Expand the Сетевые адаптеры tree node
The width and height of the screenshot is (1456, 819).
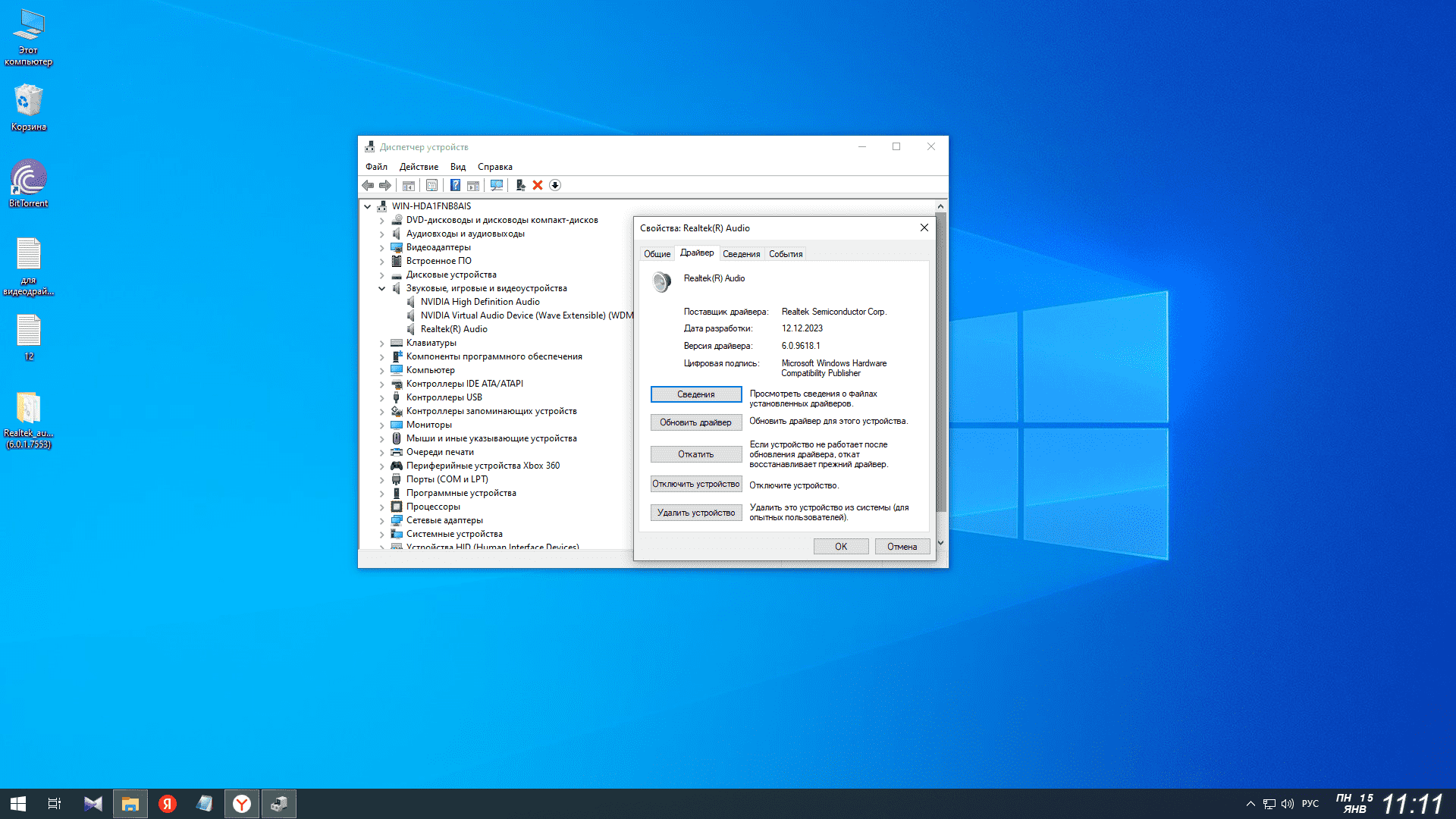tap(382, 520)
